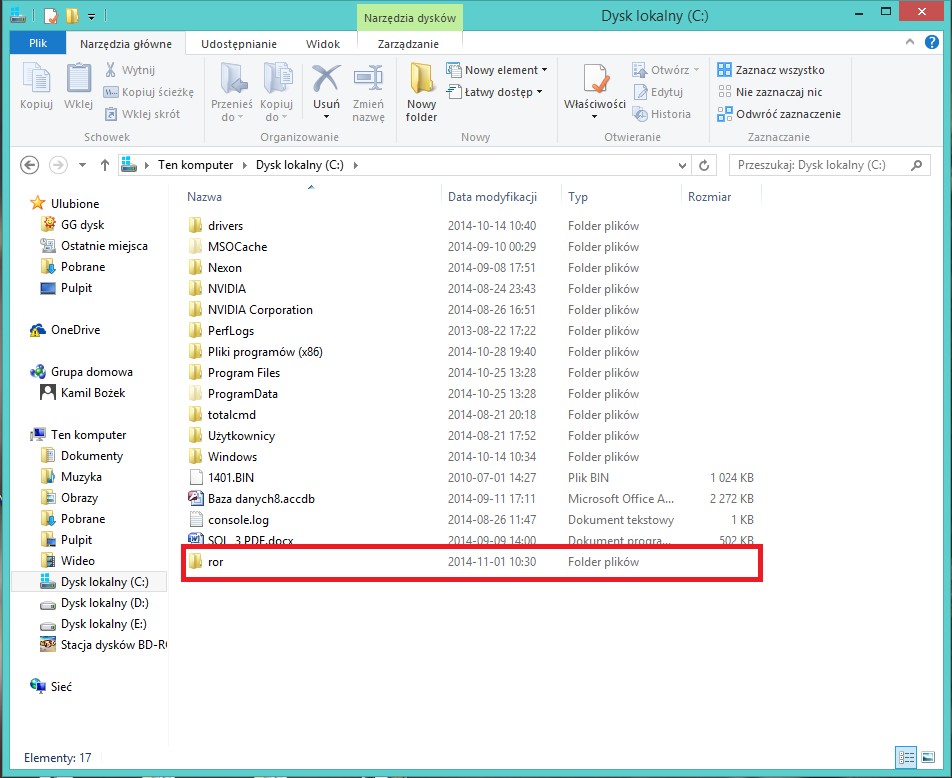
Task: Click Ten komputer breadcrumb
Action: (x=196, y=165)
